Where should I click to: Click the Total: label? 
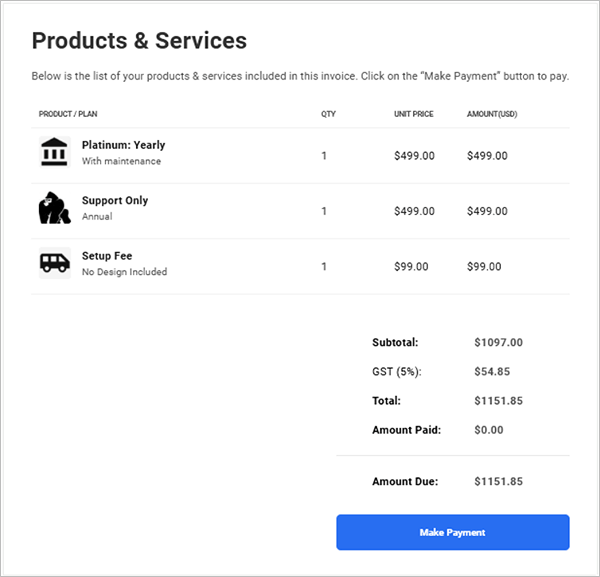click(x=386, y=401)
